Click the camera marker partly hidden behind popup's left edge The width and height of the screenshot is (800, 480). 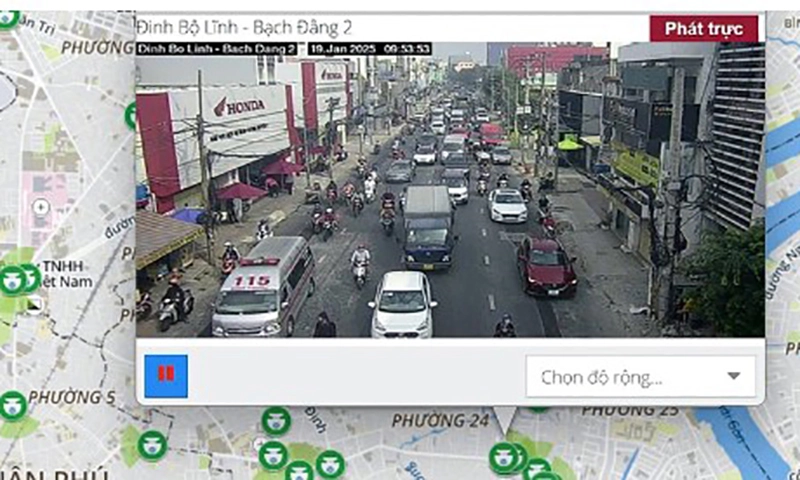(131, 115)
